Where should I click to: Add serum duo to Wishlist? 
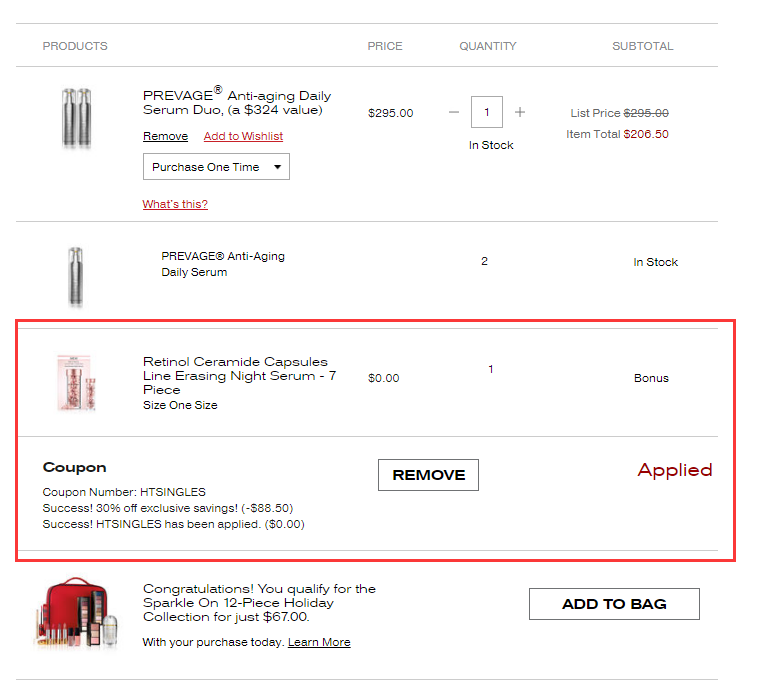click(x=243, y=136)
